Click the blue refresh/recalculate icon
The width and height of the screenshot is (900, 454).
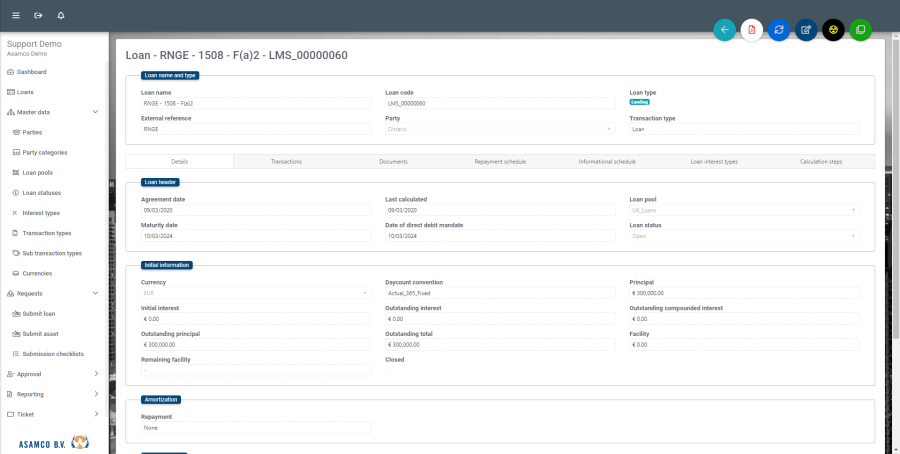pos(779,30)
